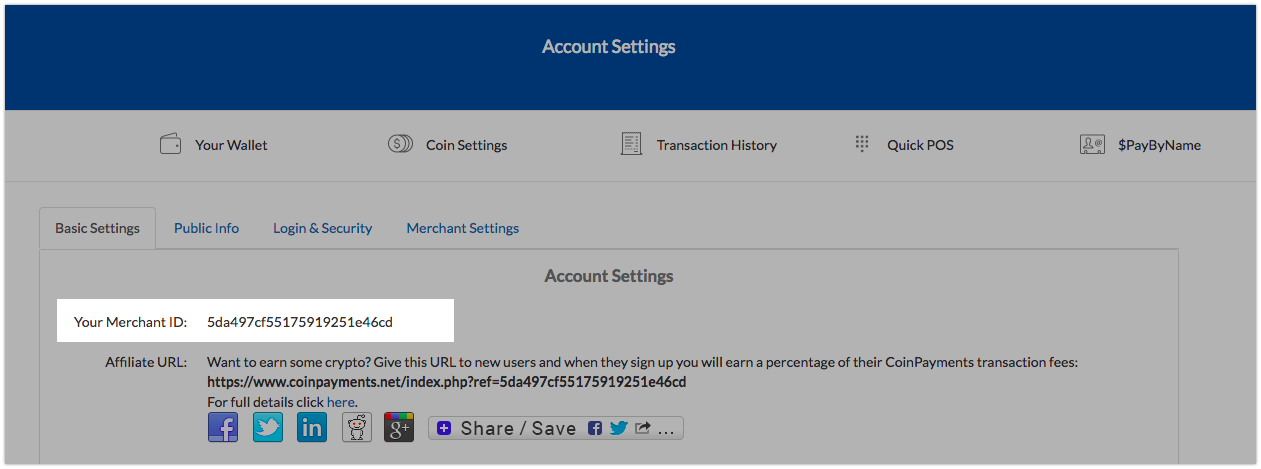Click the Account Settings blue banner title
This screenshot has height=469, width=1261.
coord(609,47)
